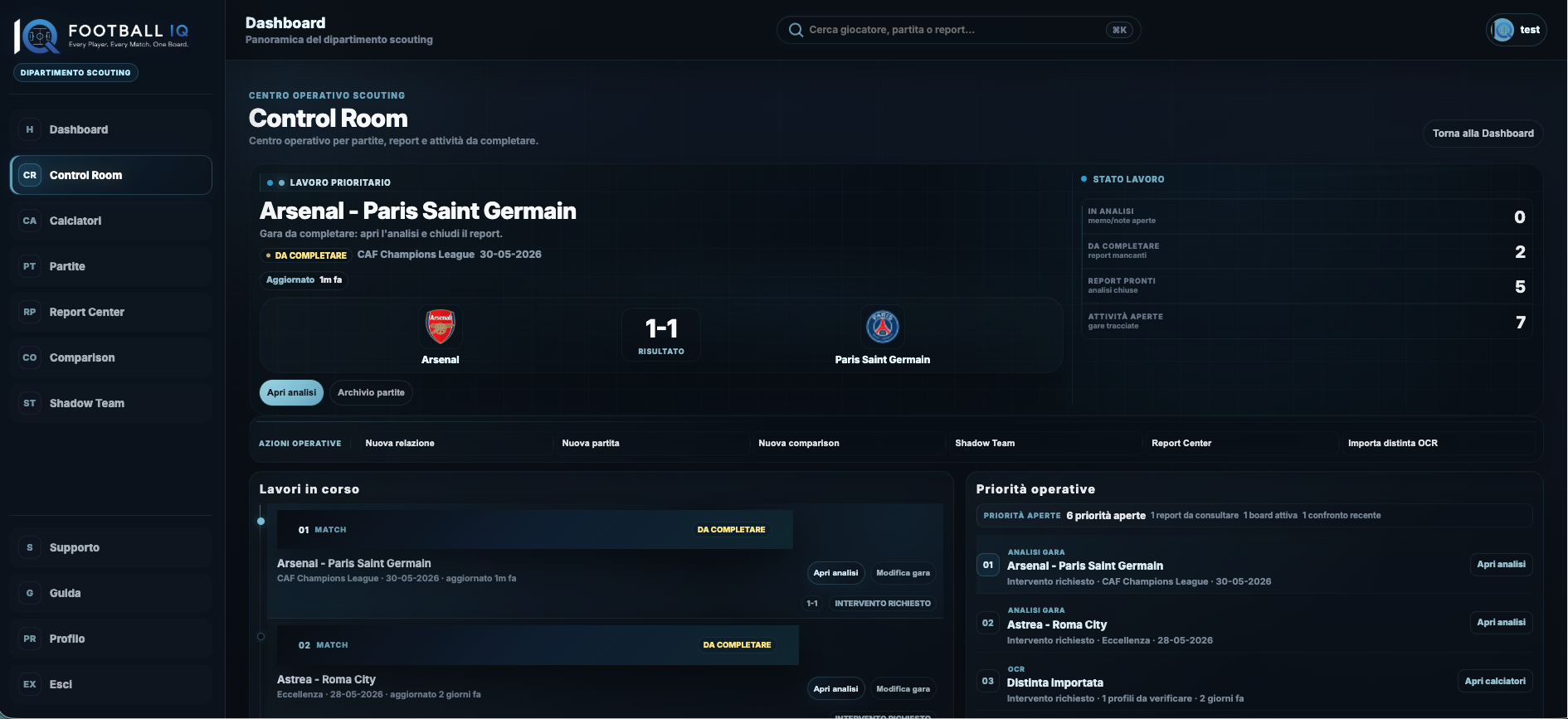Screen dimensions: 1568x719
Task: Click Nuova partita action
Action: point(651,443)
